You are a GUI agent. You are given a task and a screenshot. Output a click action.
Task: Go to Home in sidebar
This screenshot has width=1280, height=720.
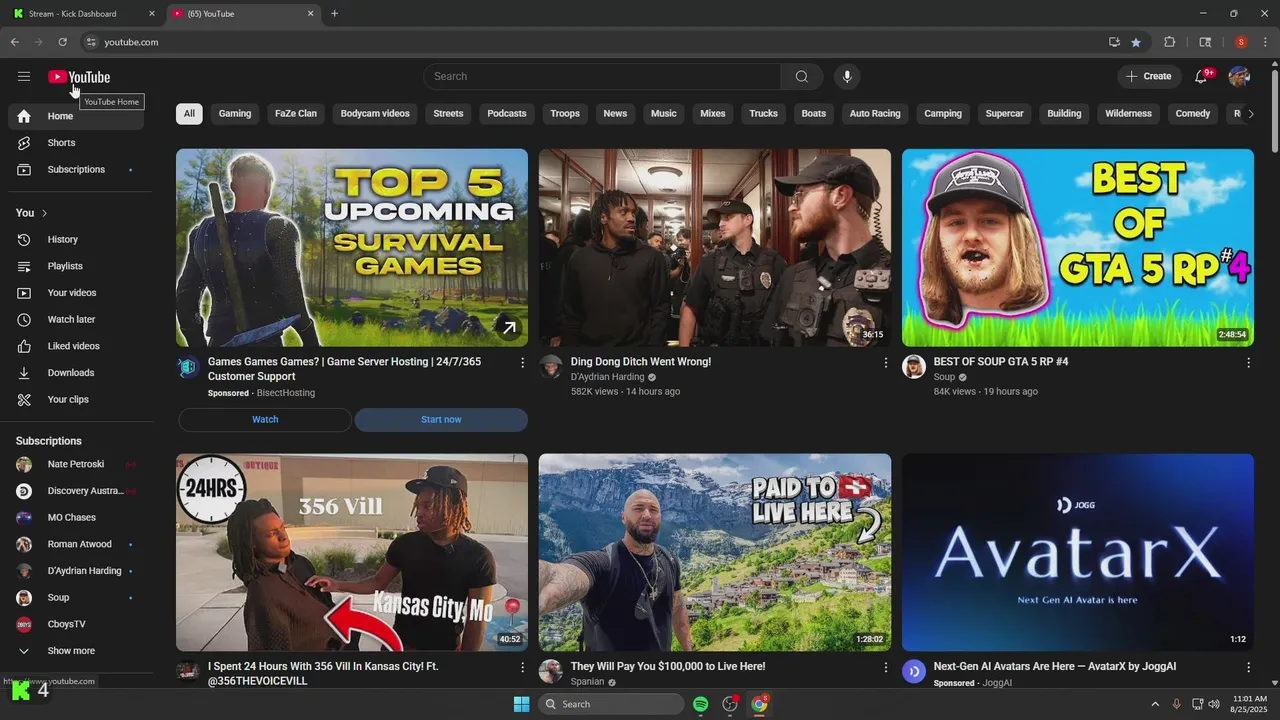click(76, 116)
